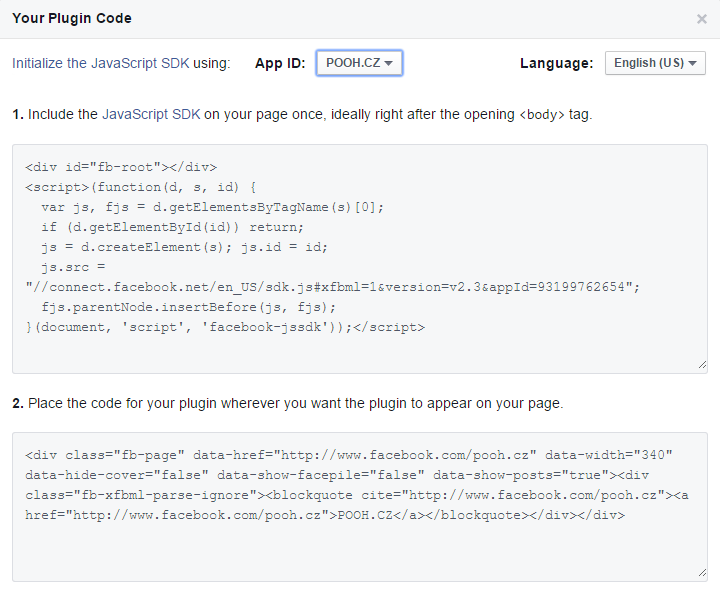Screen dimensions: 720x600
Task: Open the App ID dropdown showing POOH.CZ
Action: click(359, 63)
